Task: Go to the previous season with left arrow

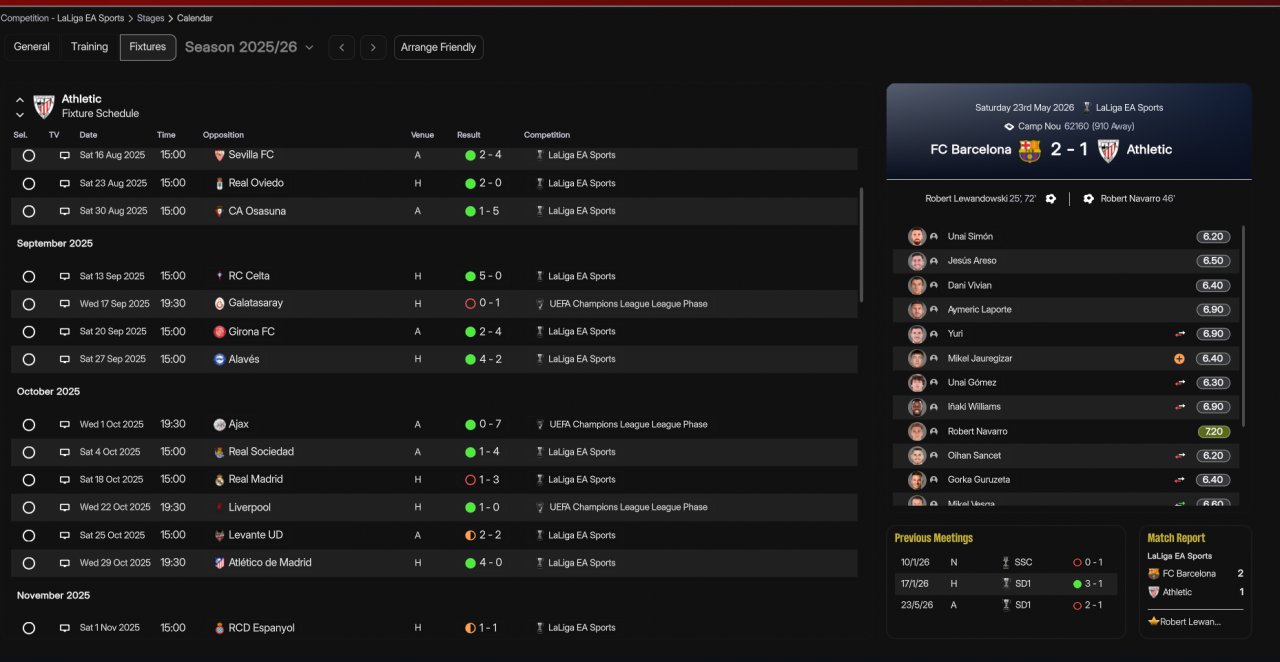Action: pos(342,47)
